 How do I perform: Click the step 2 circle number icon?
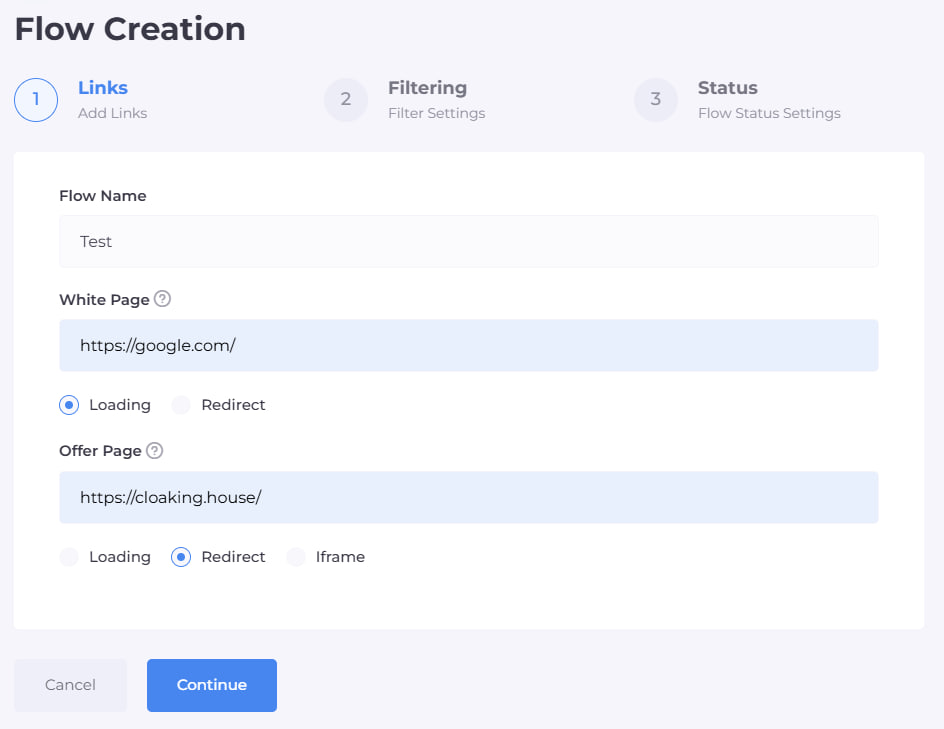(x=346, y=99)
